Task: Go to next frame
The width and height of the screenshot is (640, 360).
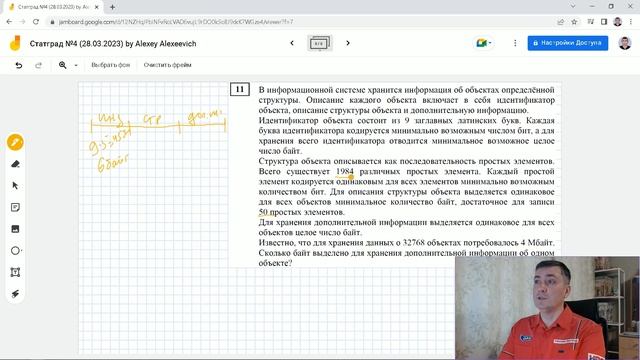Action: 348,43
